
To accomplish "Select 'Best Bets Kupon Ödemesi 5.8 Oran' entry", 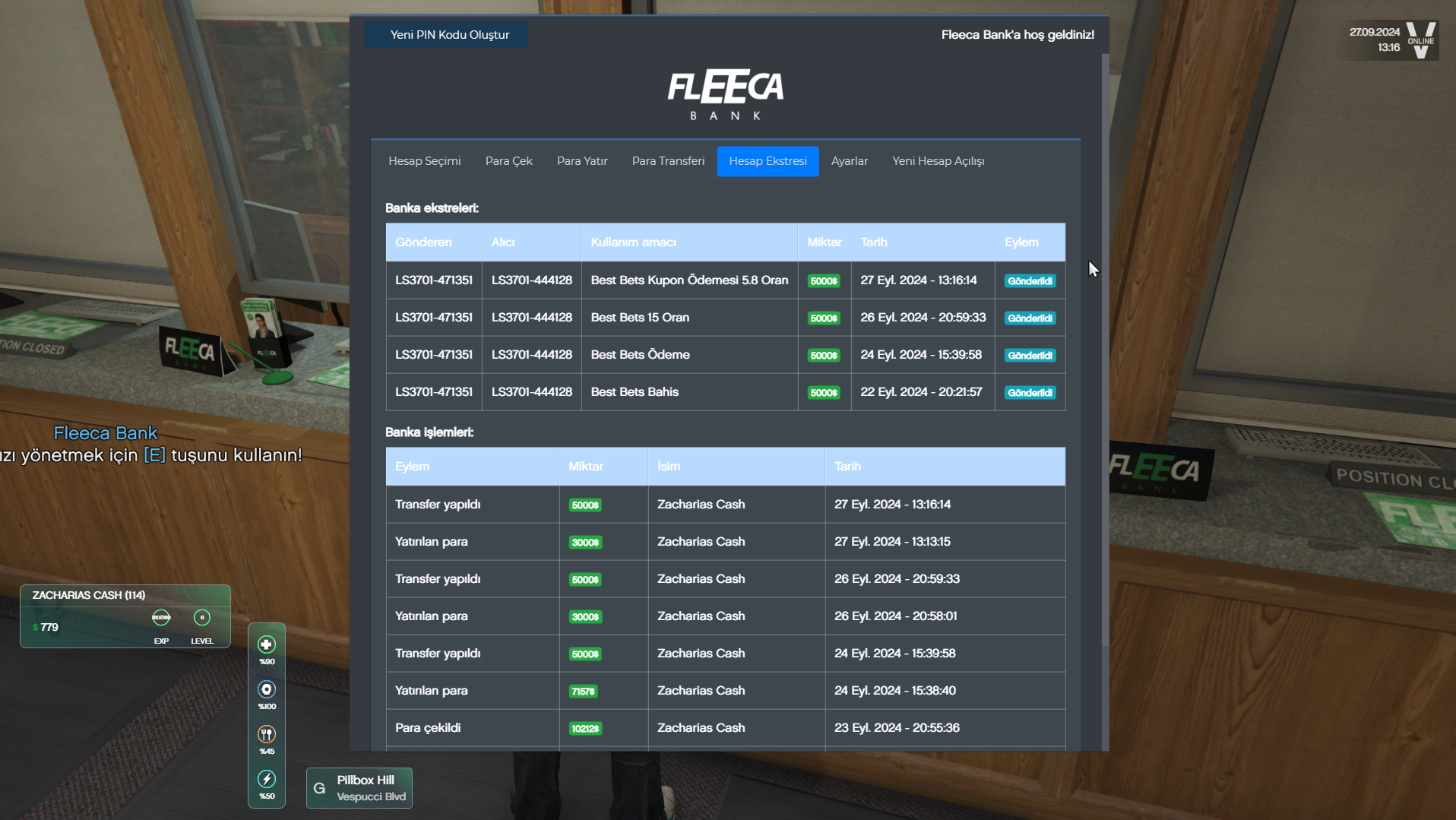I will [x=690, y=280].
